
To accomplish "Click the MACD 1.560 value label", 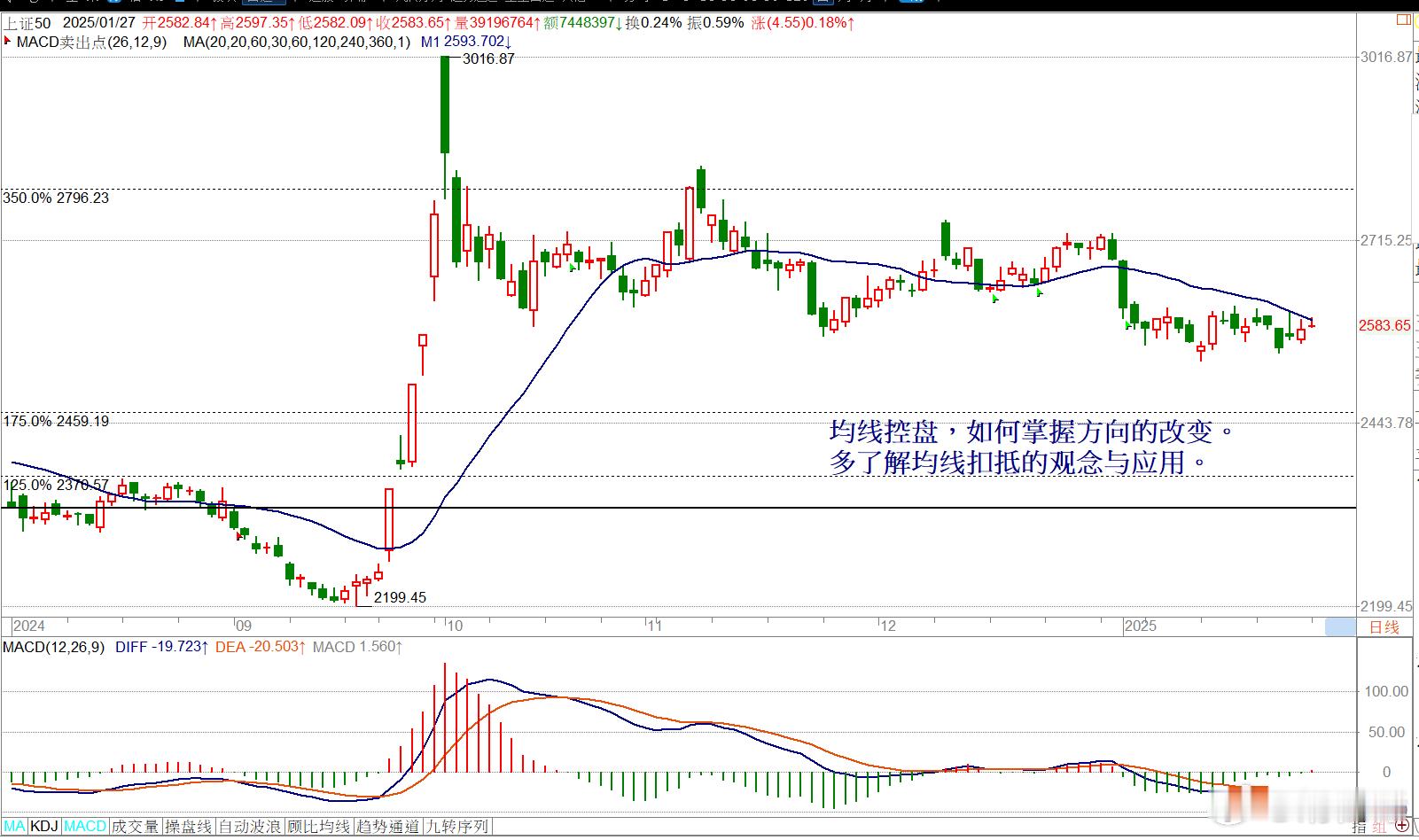I will point(357,647).
